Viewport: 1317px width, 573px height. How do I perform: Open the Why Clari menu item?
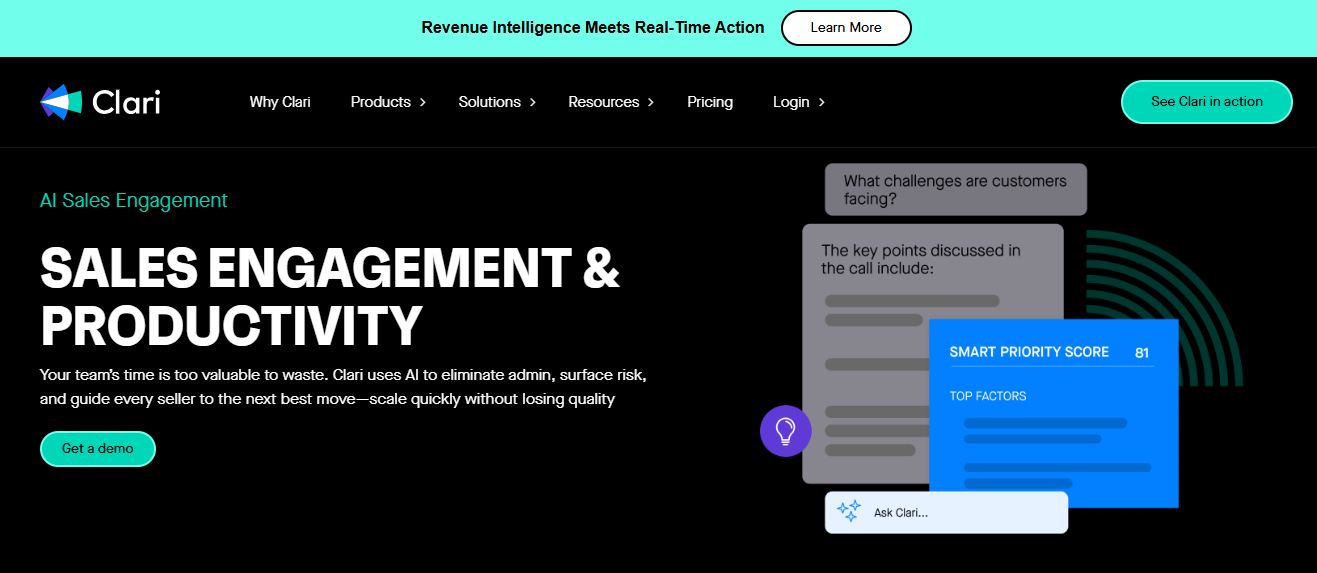(280, 102)
